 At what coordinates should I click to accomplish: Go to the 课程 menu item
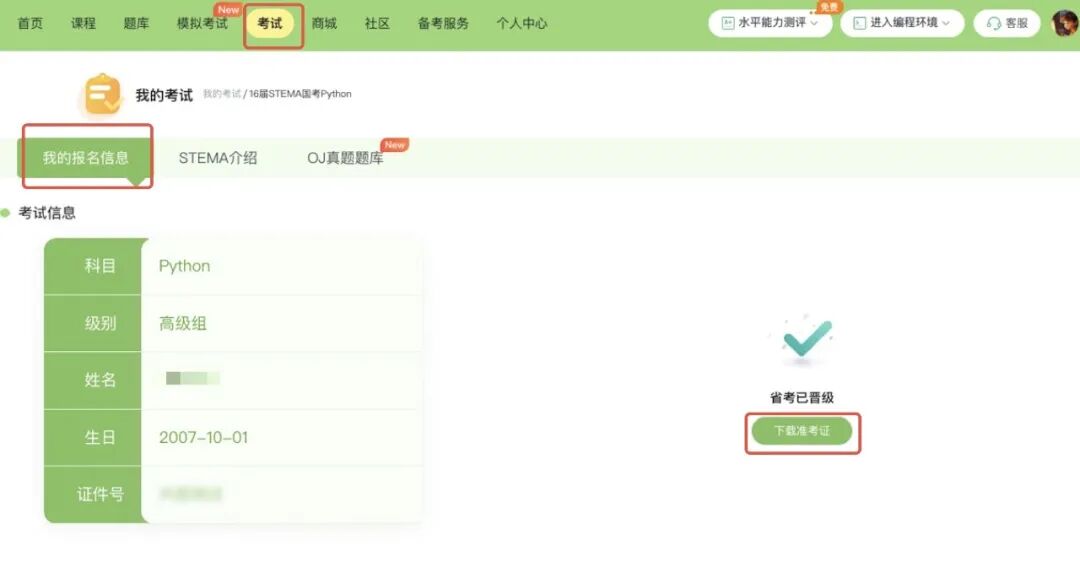coord(83,23)
